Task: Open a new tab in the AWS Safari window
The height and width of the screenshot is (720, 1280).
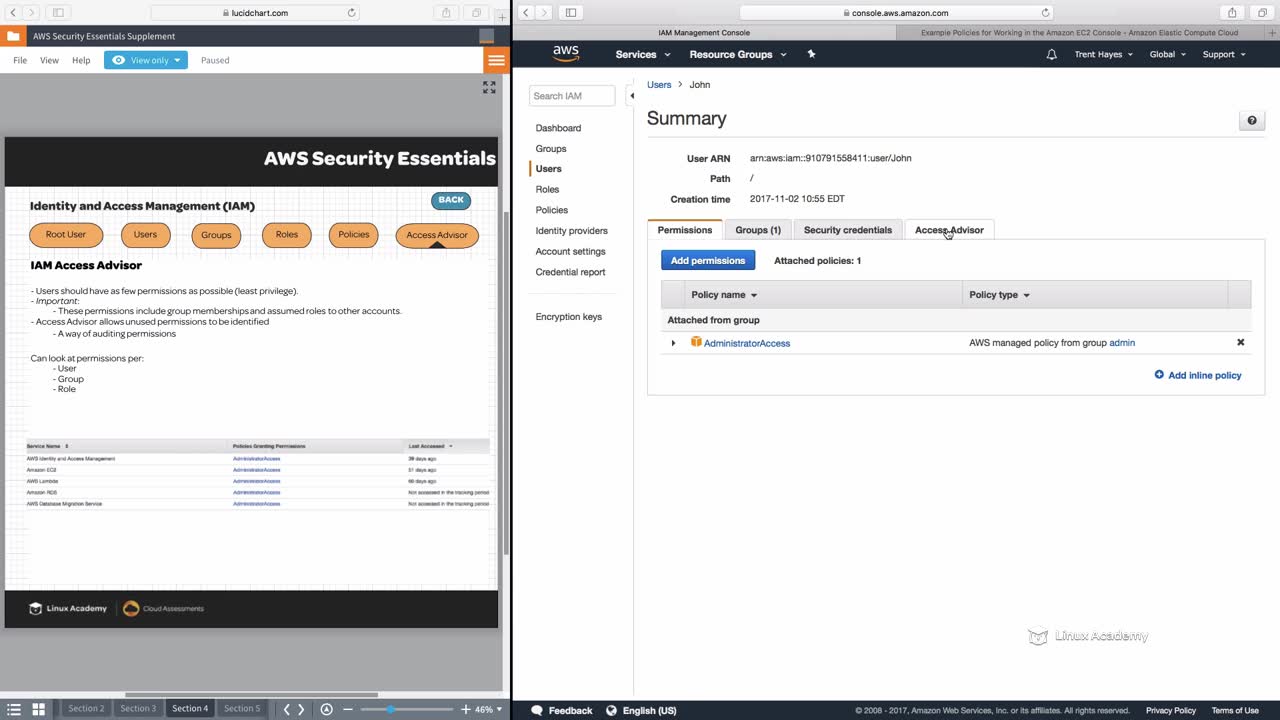Action: (x=1271, y=32)
